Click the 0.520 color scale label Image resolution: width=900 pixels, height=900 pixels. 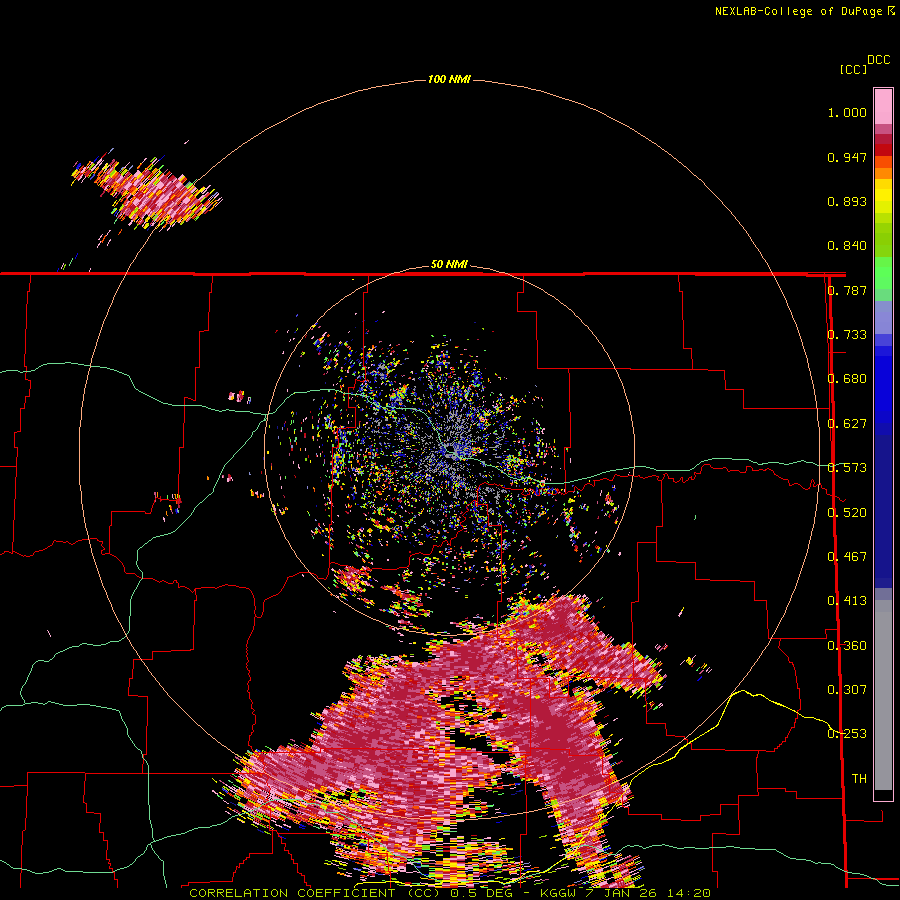(847, 513)
